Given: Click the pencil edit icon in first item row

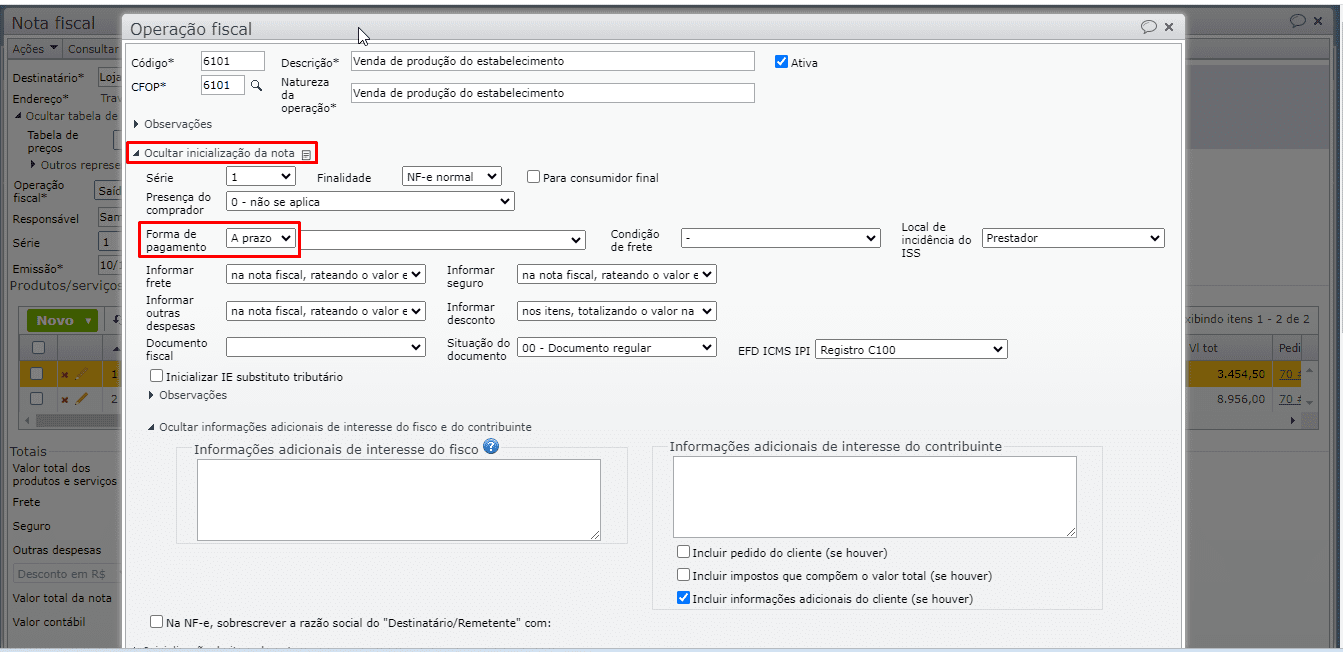Looking at the screenshot, I should [x=82, y=373].
